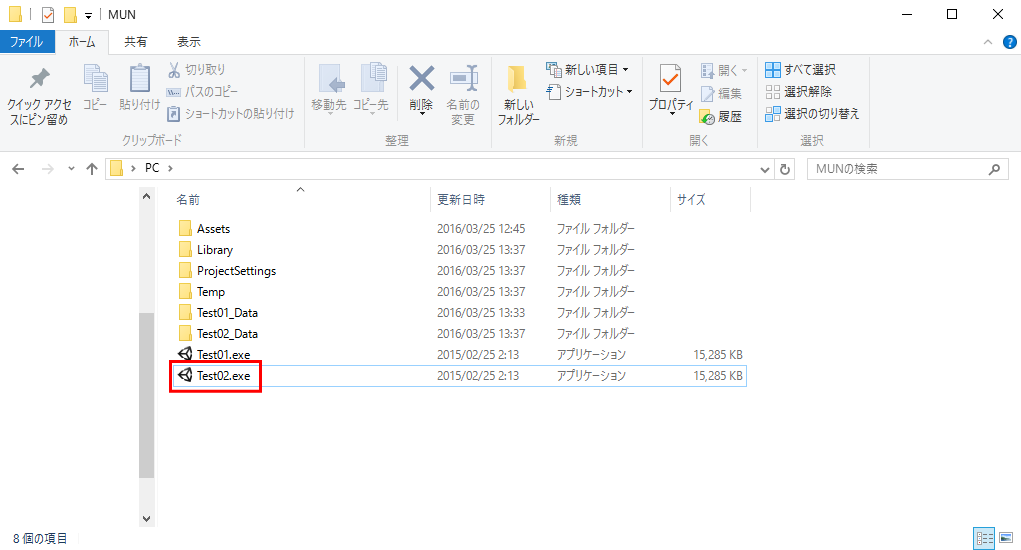Image resolution: width=1021 pixels, height=550 pixels.
Task: Select the Assets folder
Action: [x=214, y=228]
